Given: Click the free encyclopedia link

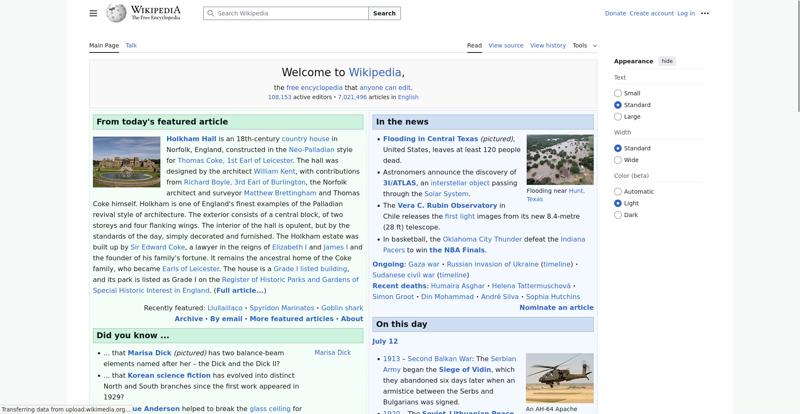Looking at the screenshot, I should pos(314,88).
